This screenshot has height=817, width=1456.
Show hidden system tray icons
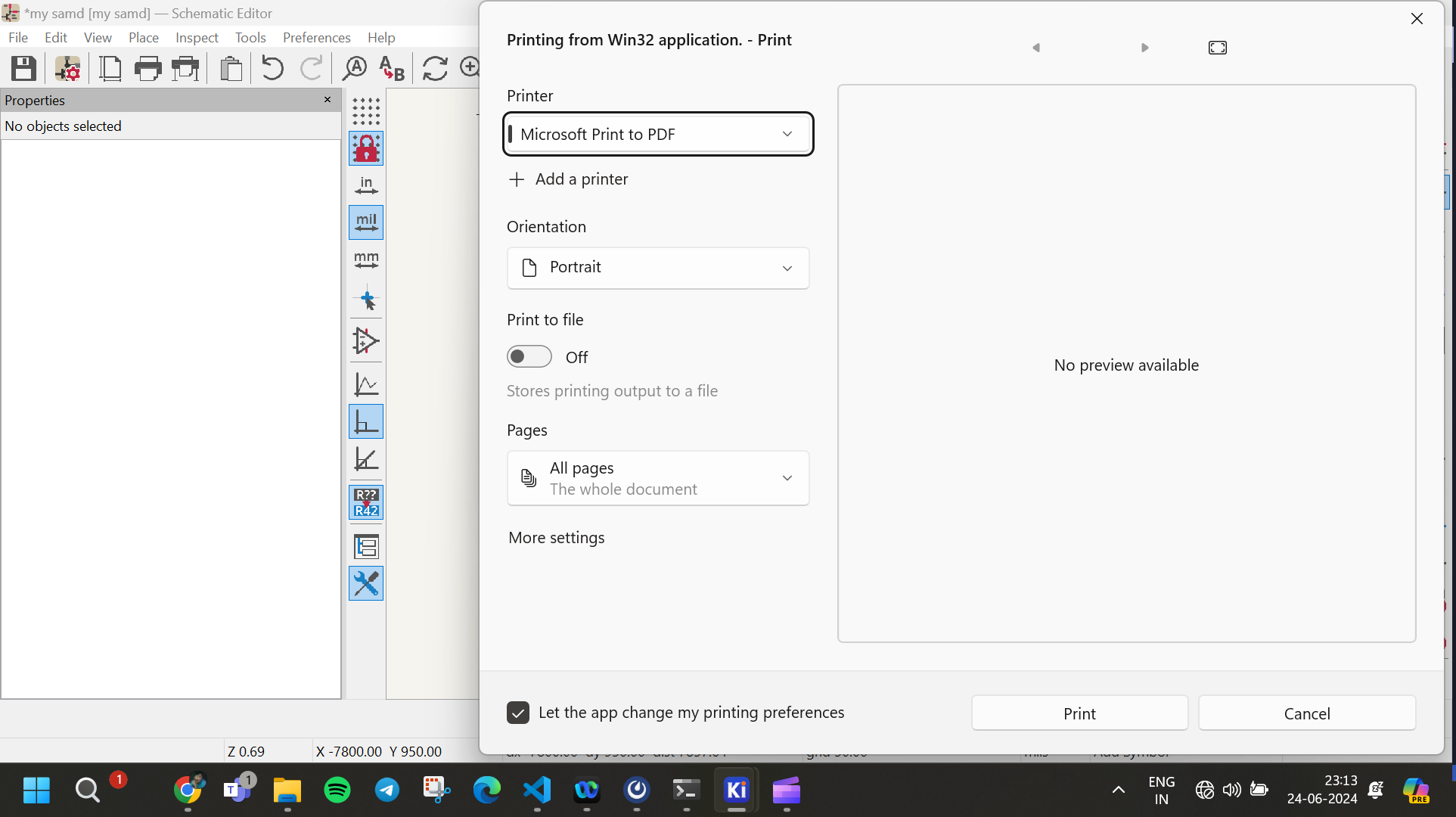1118,791
